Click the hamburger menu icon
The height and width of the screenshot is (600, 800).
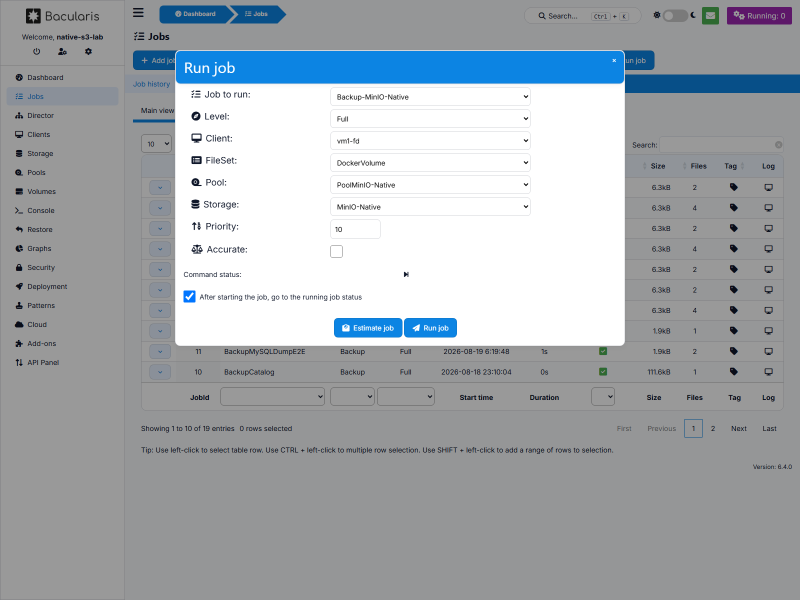tap(138, 13)
